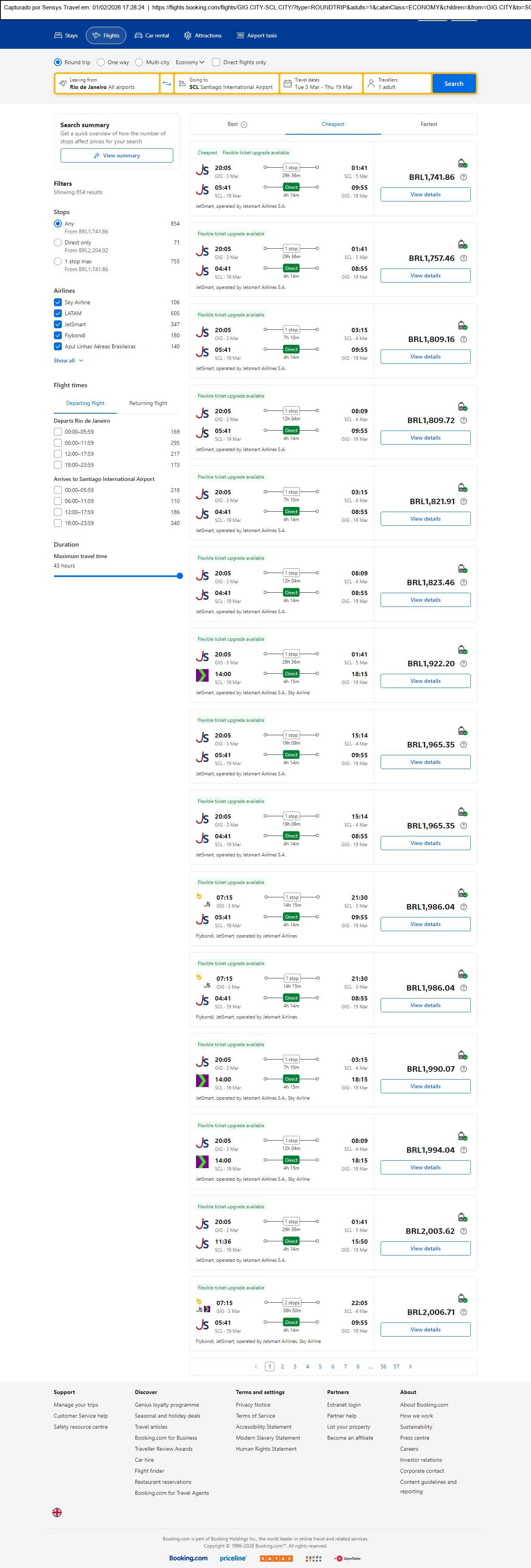Click the swap origin and destination arrows icon

(x=167, y=83)
